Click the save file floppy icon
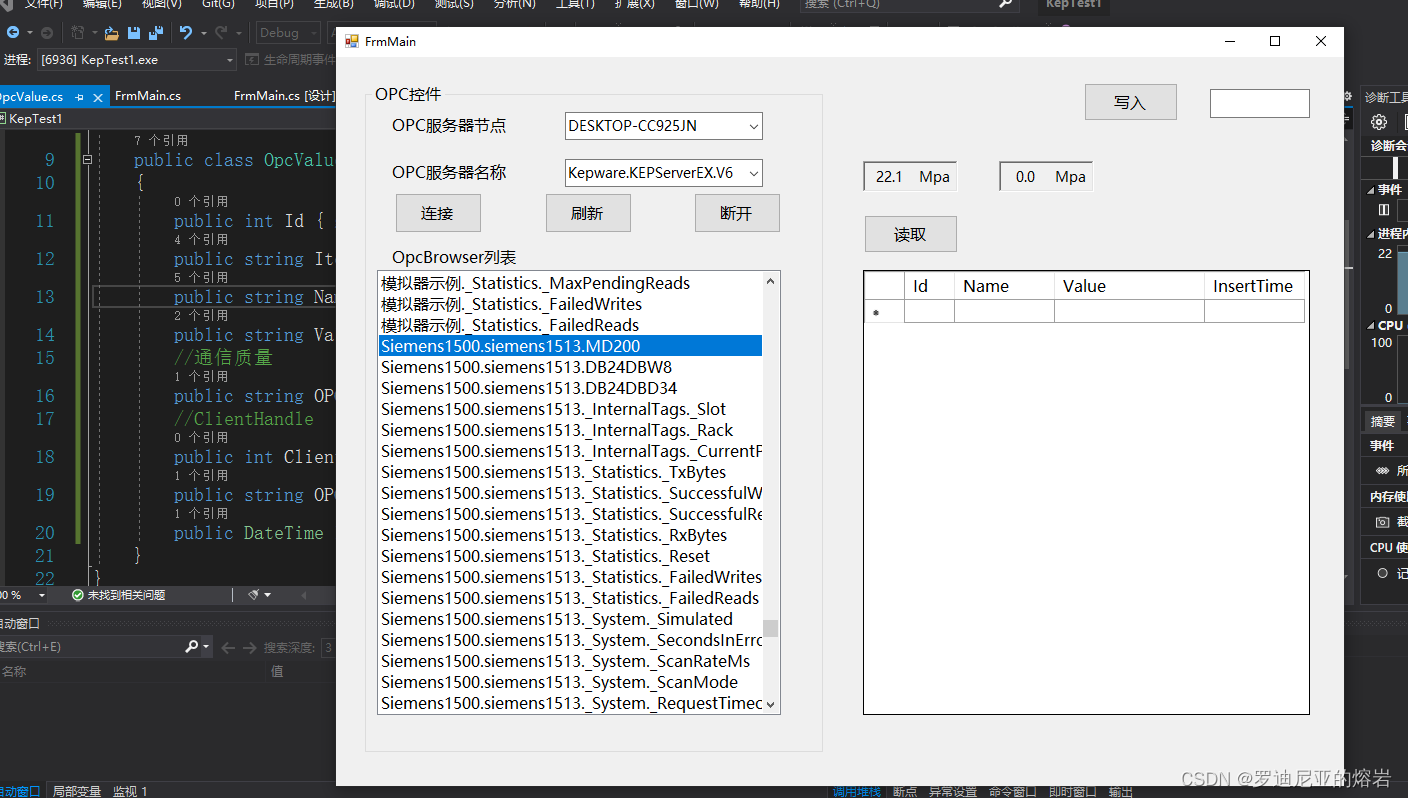This screenshot has height=798, width=1408. click(134, 33)
